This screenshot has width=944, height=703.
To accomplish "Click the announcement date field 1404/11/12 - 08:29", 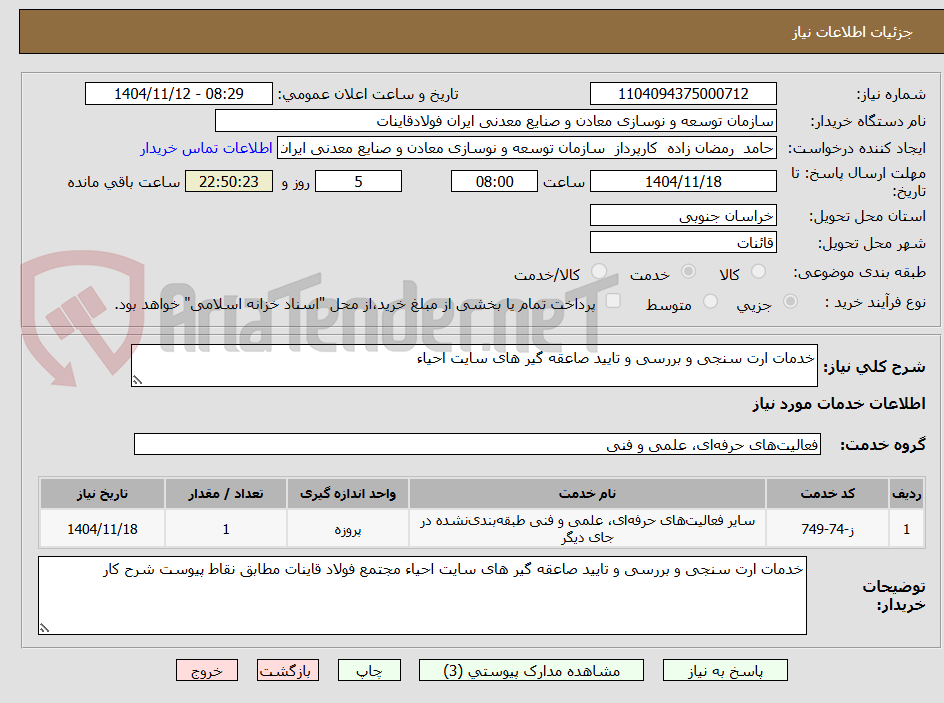I will [179, 94].
